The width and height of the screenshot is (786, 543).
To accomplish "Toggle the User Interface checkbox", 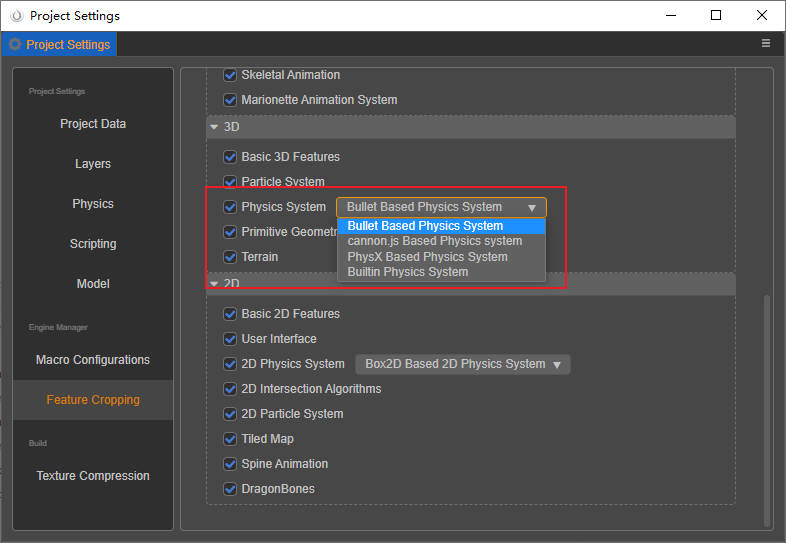I will click(x=230, y=339).
